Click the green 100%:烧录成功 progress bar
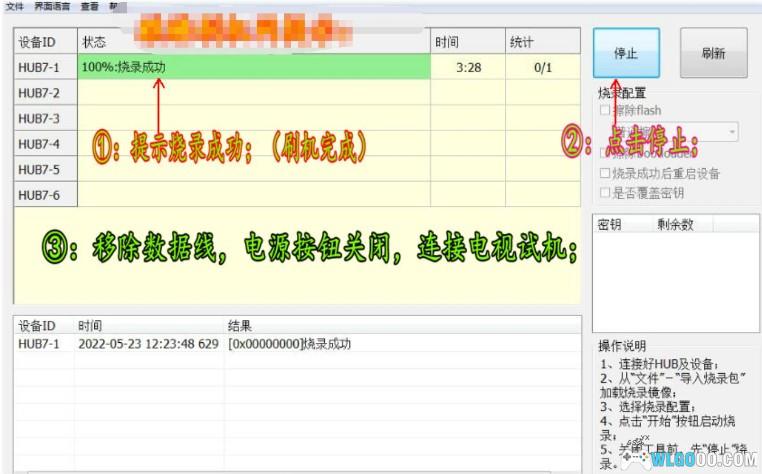762x474 pixels. click(254, 67)
